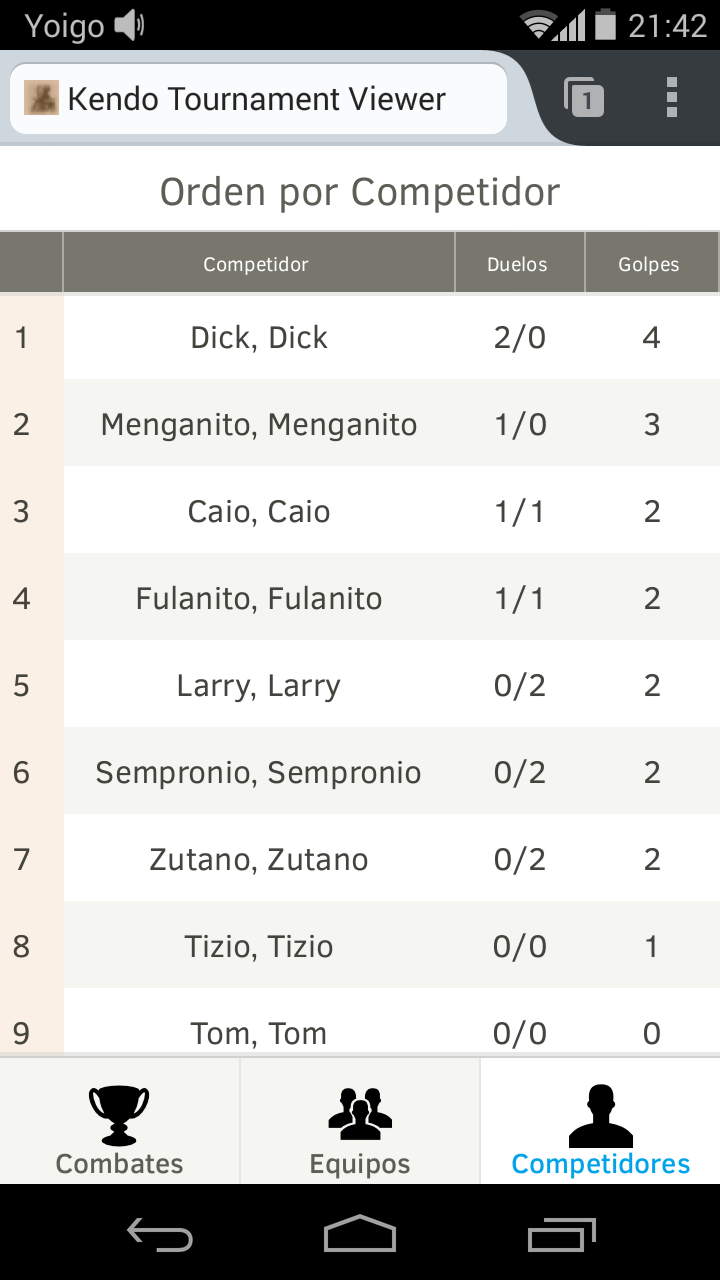Viewport: 720px width, 1280px height.
Task: Tap the Orden por Competidor heading
Action: pyautogui.click(x=360, y=192)
